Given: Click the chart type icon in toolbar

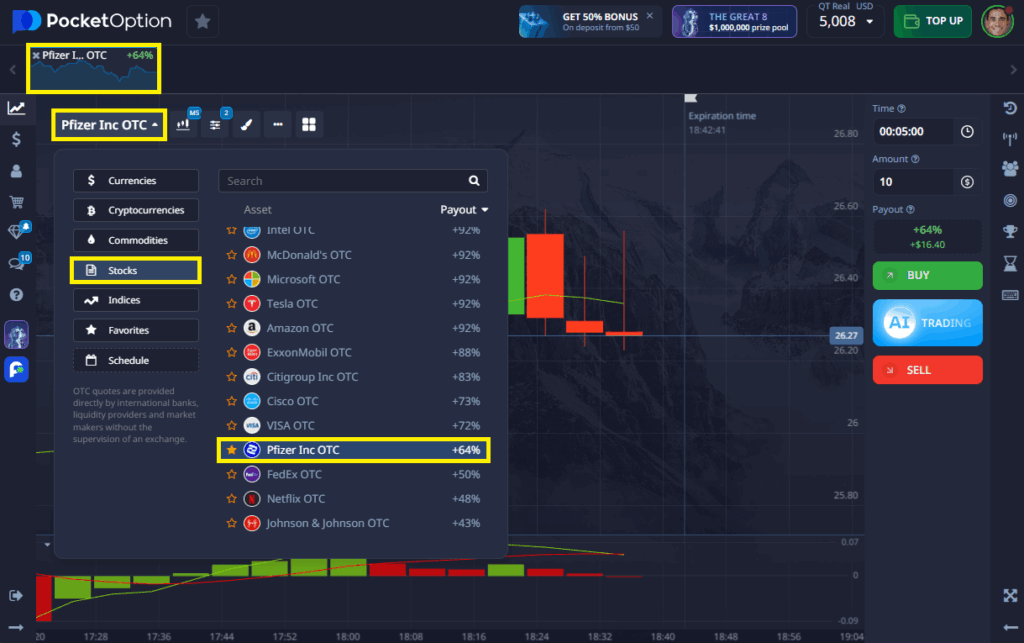Looking at the screenshot, I should click(x=184, y=125).
